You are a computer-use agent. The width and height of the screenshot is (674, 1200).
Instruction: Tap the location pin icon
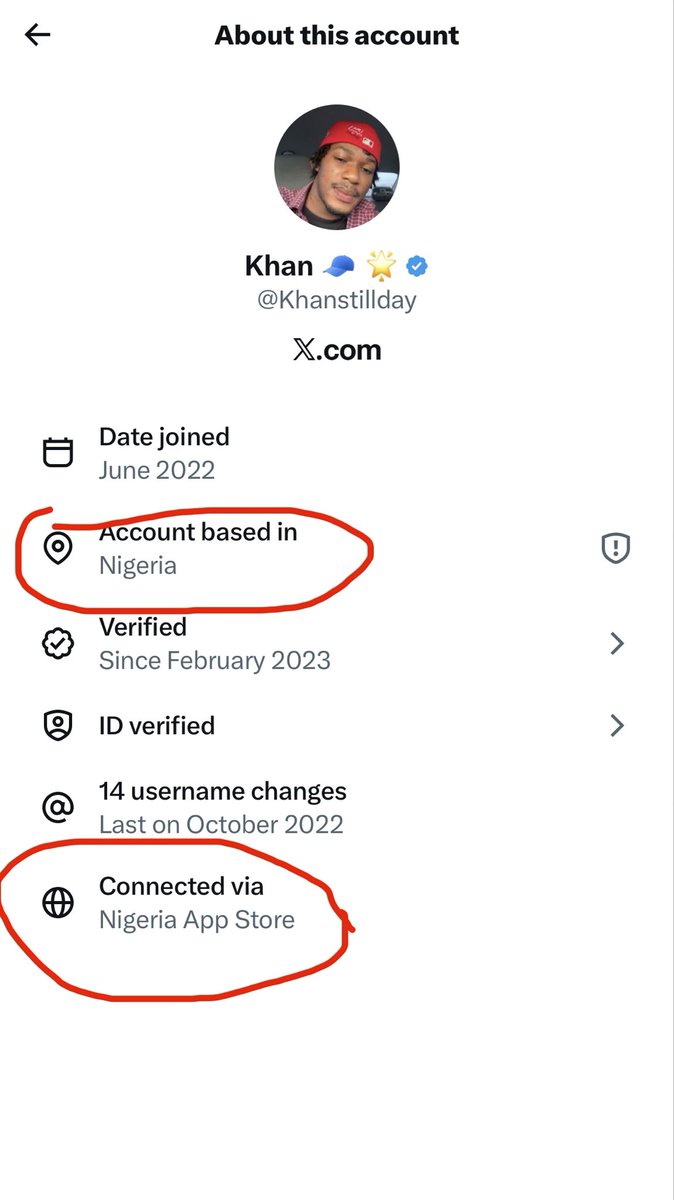tap(58, 548)
